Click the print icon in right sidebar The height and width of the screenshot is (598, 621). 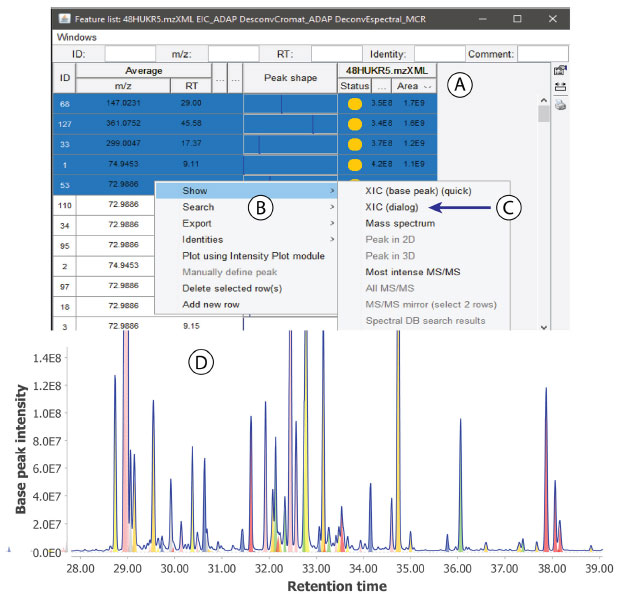(x=561, y=106)
